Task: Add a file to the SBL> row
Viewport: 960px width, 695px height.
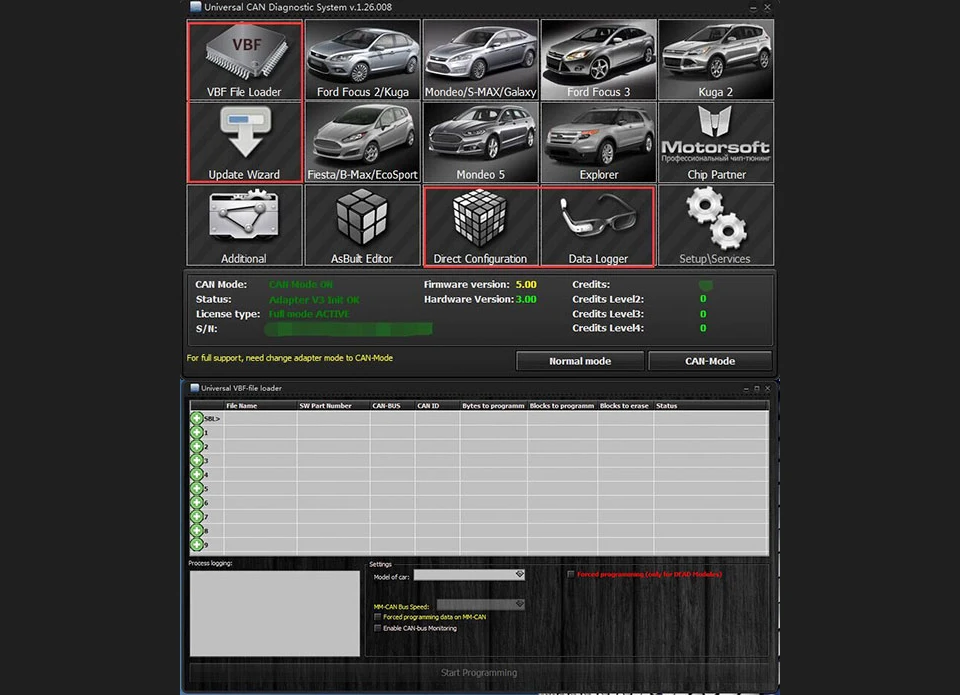Action: (197, 418)
